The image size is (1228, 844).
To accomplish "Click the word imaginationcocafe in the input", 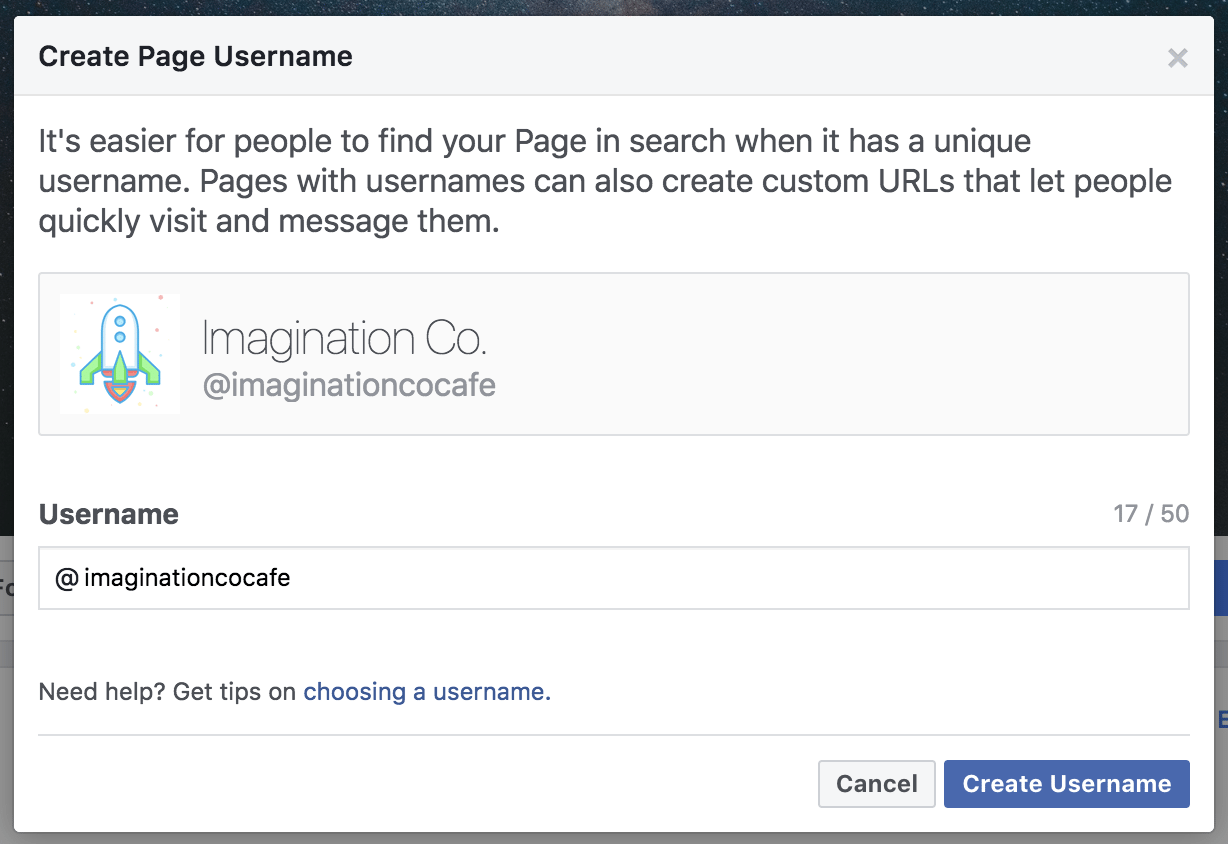I will tap(187, 578).
